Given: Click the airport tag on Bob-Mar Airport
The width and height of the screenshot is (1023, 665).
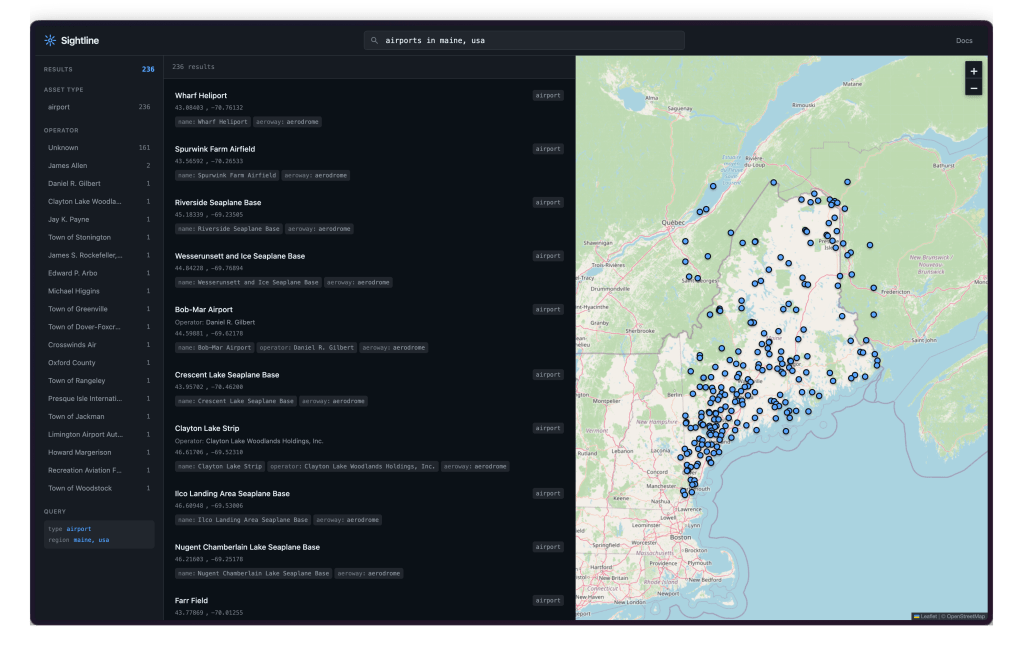Looking at the screenshot, I should point(548,310).
